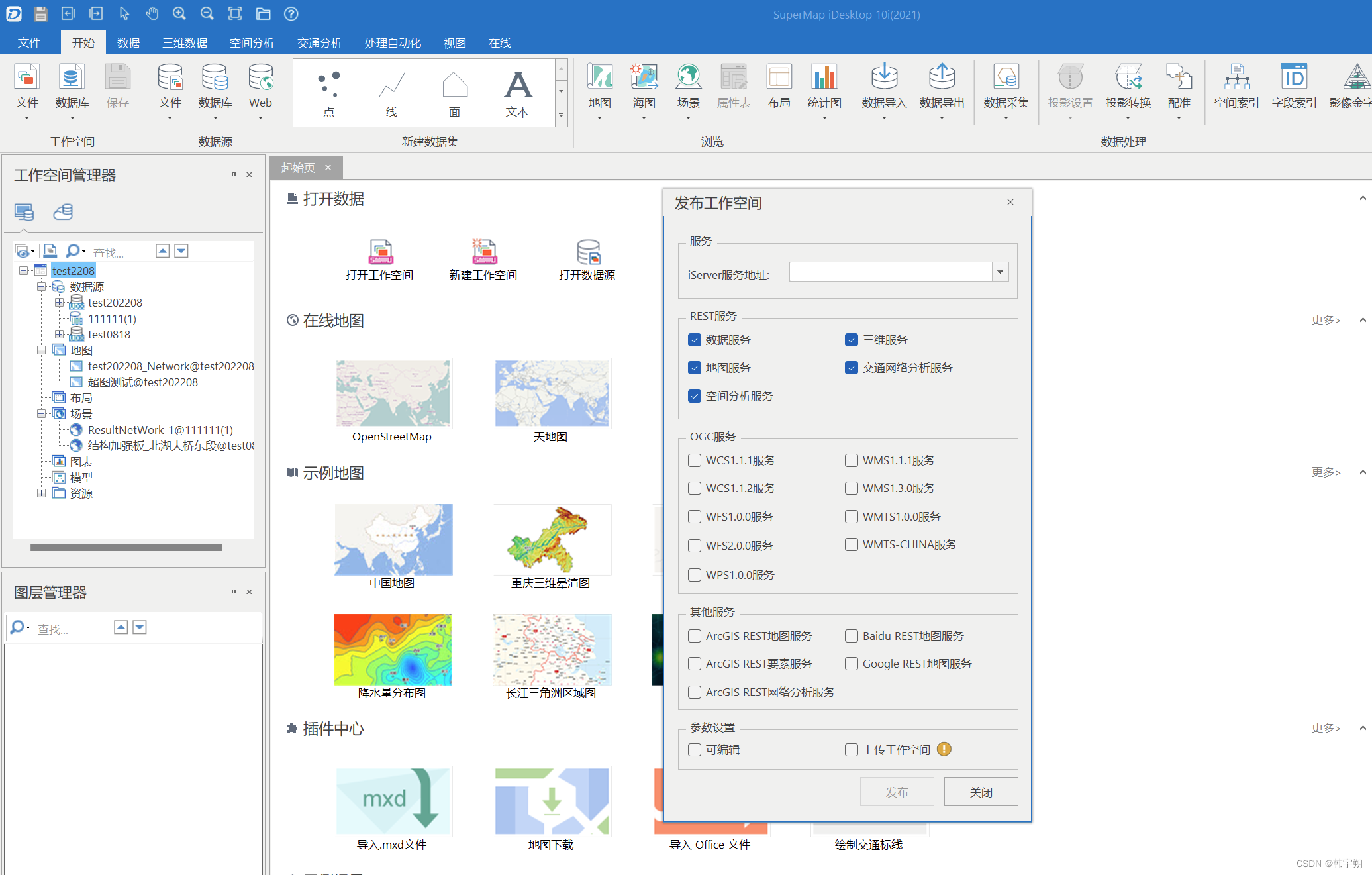Image resolution: width=1372 pixels, height=875 pixels.
Task: Expand the test0818 datasource node
Action: [59, 334]
